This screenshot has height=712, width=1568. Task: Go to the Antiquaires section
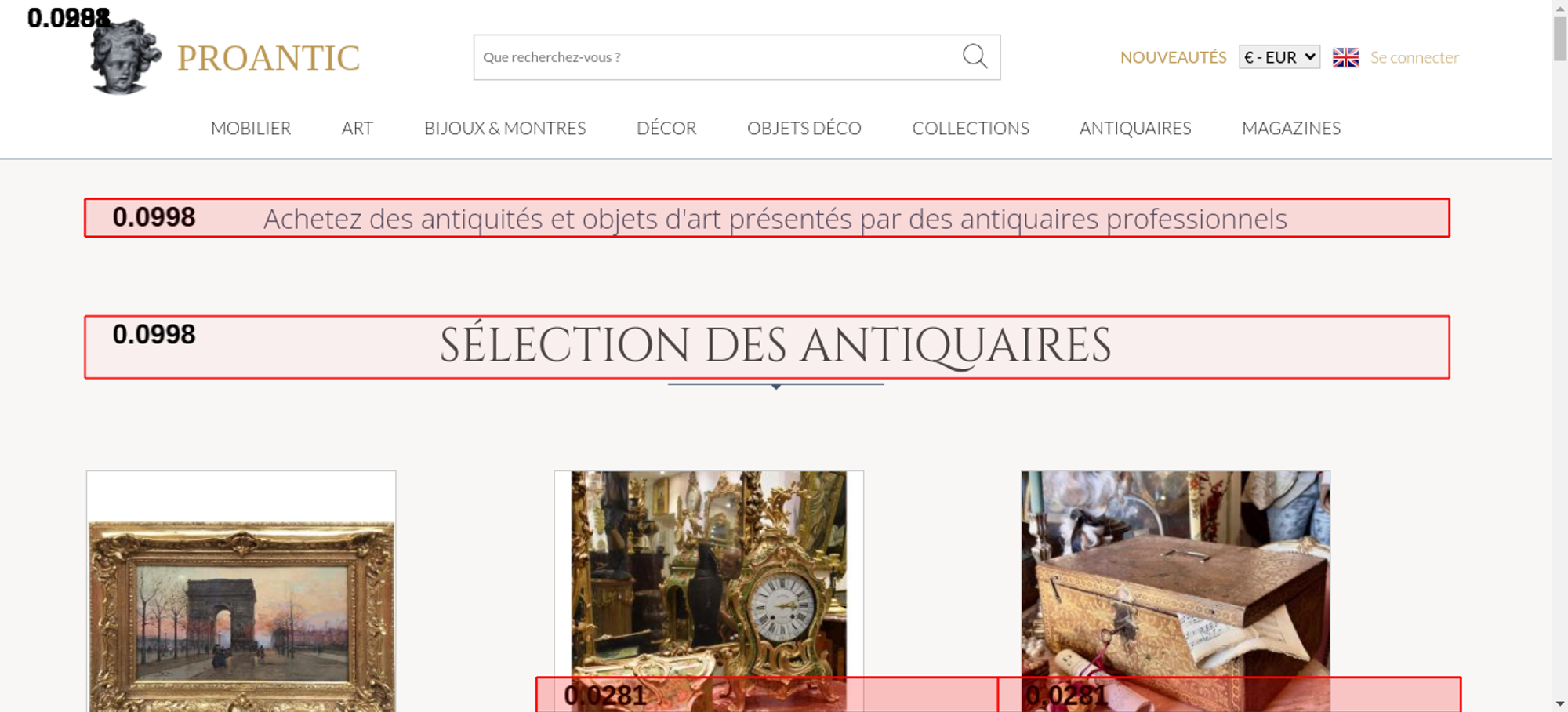pyautogui.click(x=1134, y=128)
